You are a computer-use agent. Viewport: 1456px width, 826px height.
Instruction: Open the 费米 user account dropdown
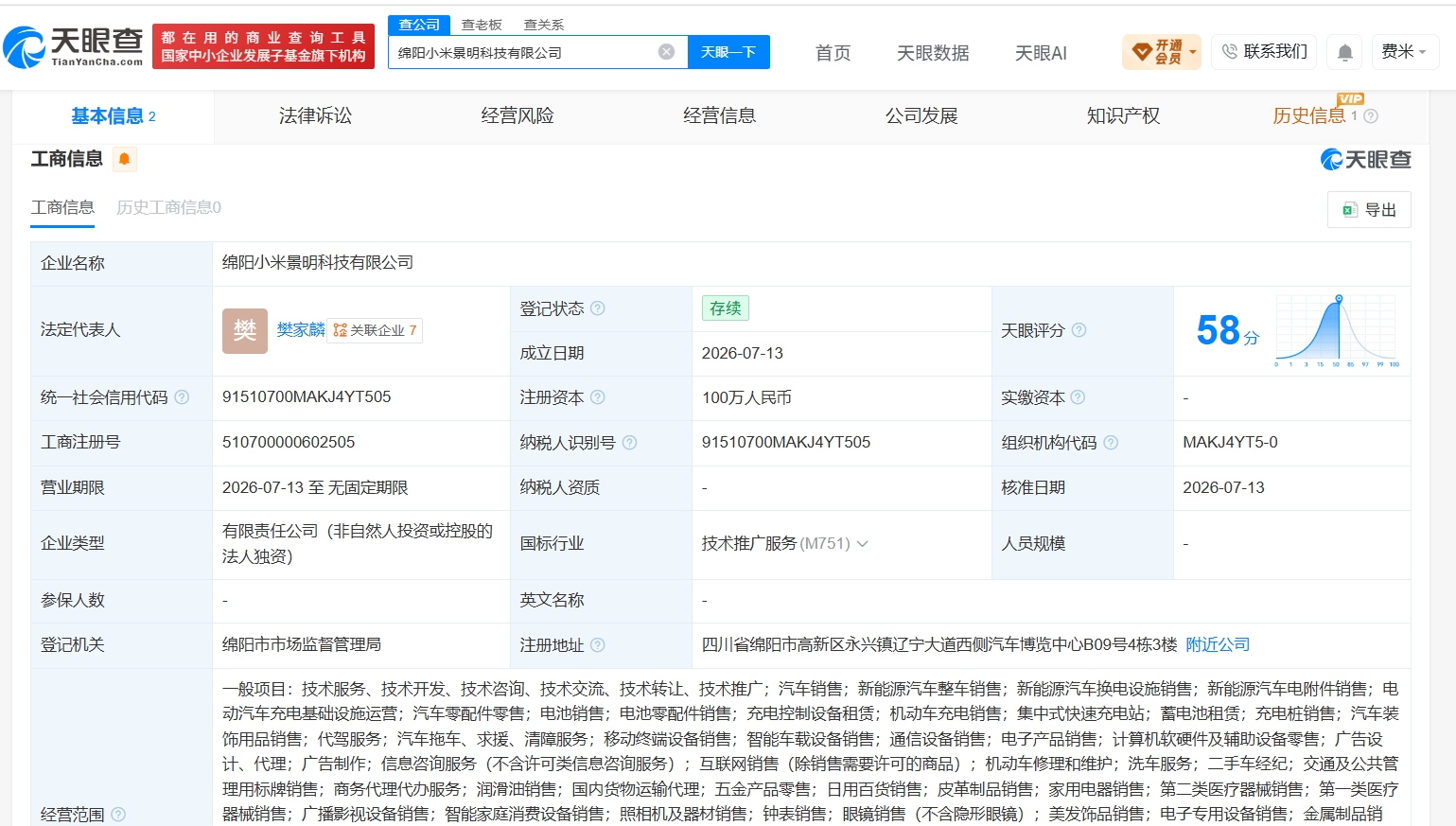1404,52
